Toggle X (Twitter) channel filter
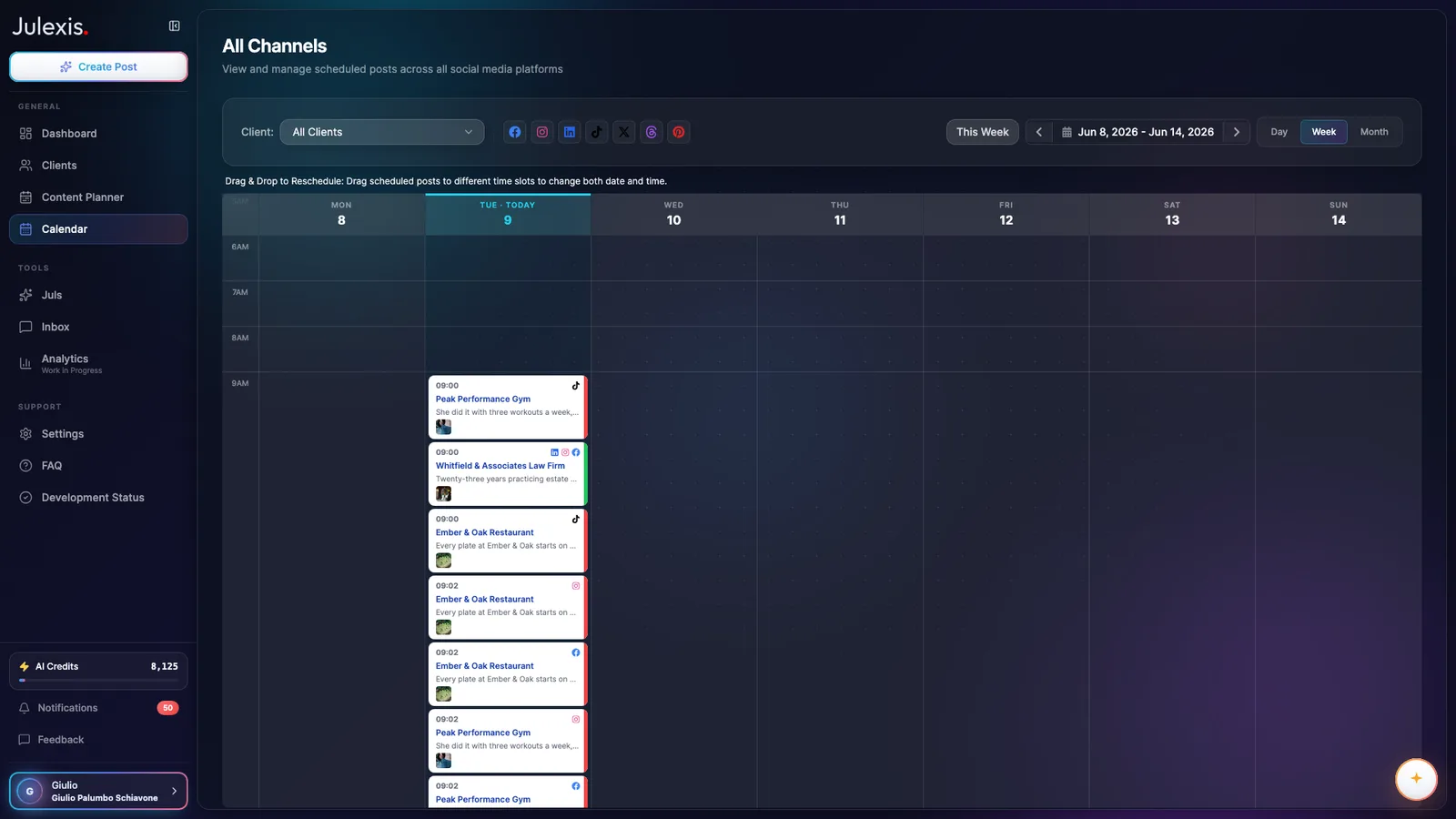The image size is (1456, 819). pyautogui.click(x=624, y=132)
